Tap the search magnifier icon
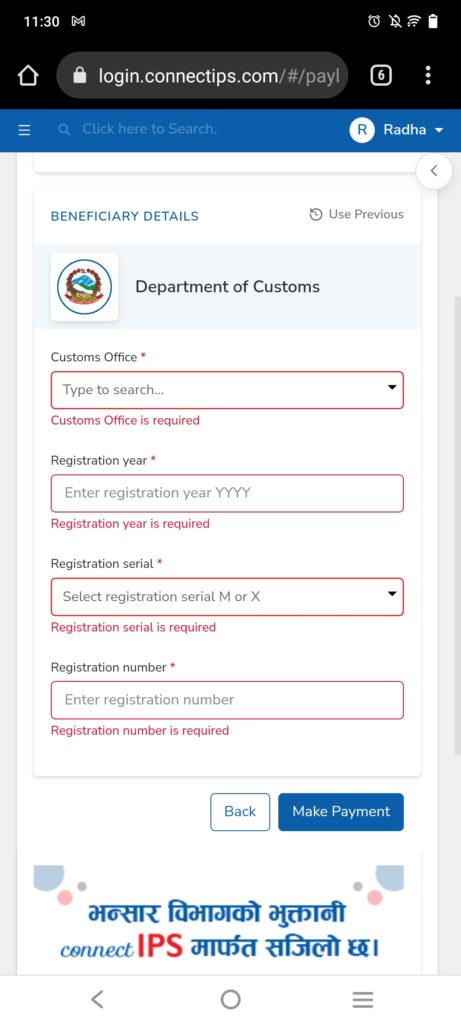Screen dimensions: 461x1024 [63, 130]
